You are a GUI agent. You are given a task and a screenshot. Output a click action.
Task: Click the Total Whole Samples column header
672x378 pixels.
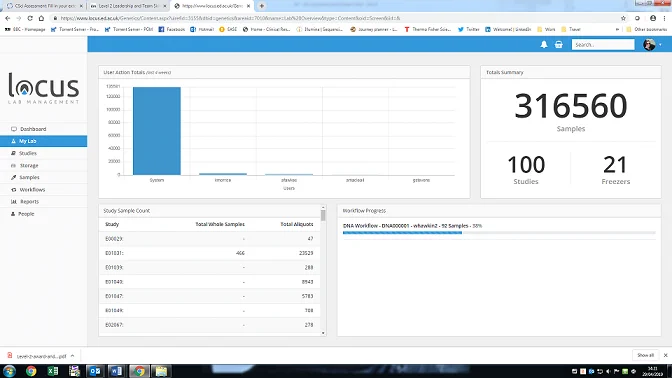tap(220, 224)
